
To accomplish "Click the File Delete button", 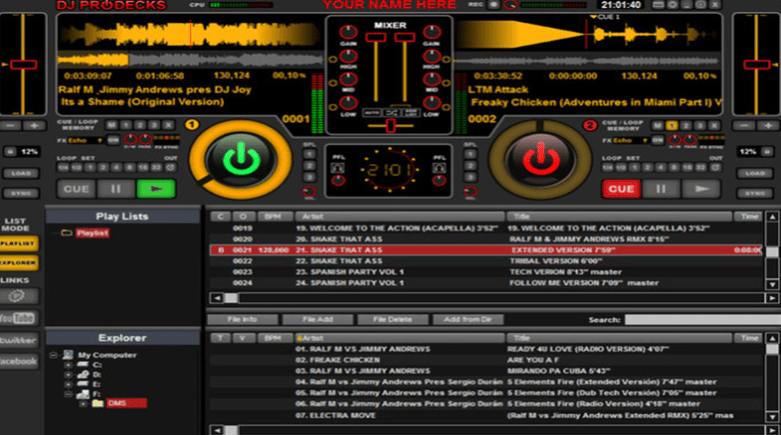I will [x=393, y=319].
